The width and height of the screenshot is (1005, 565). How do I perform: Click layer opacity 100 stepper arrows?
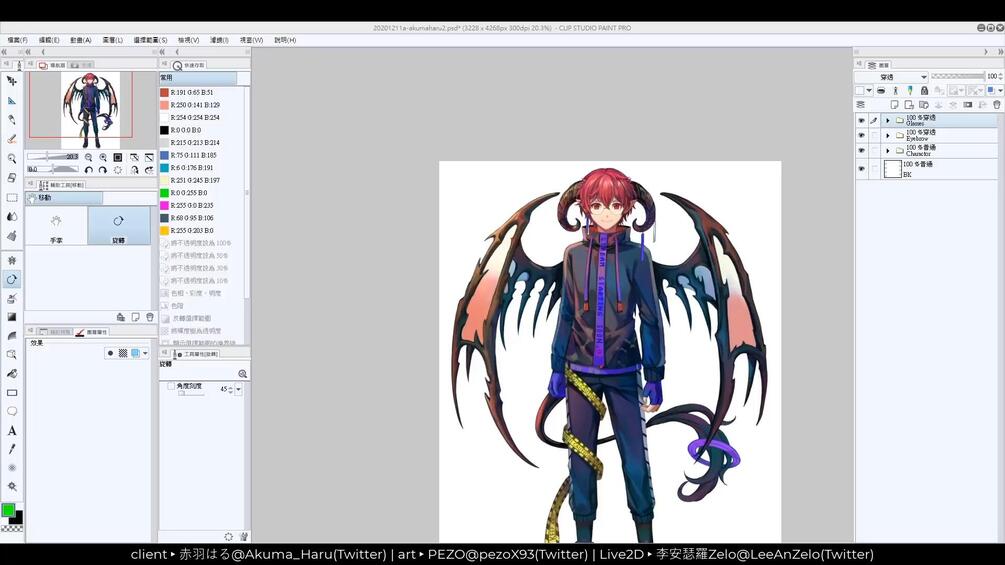click(x=1001, y=76)
